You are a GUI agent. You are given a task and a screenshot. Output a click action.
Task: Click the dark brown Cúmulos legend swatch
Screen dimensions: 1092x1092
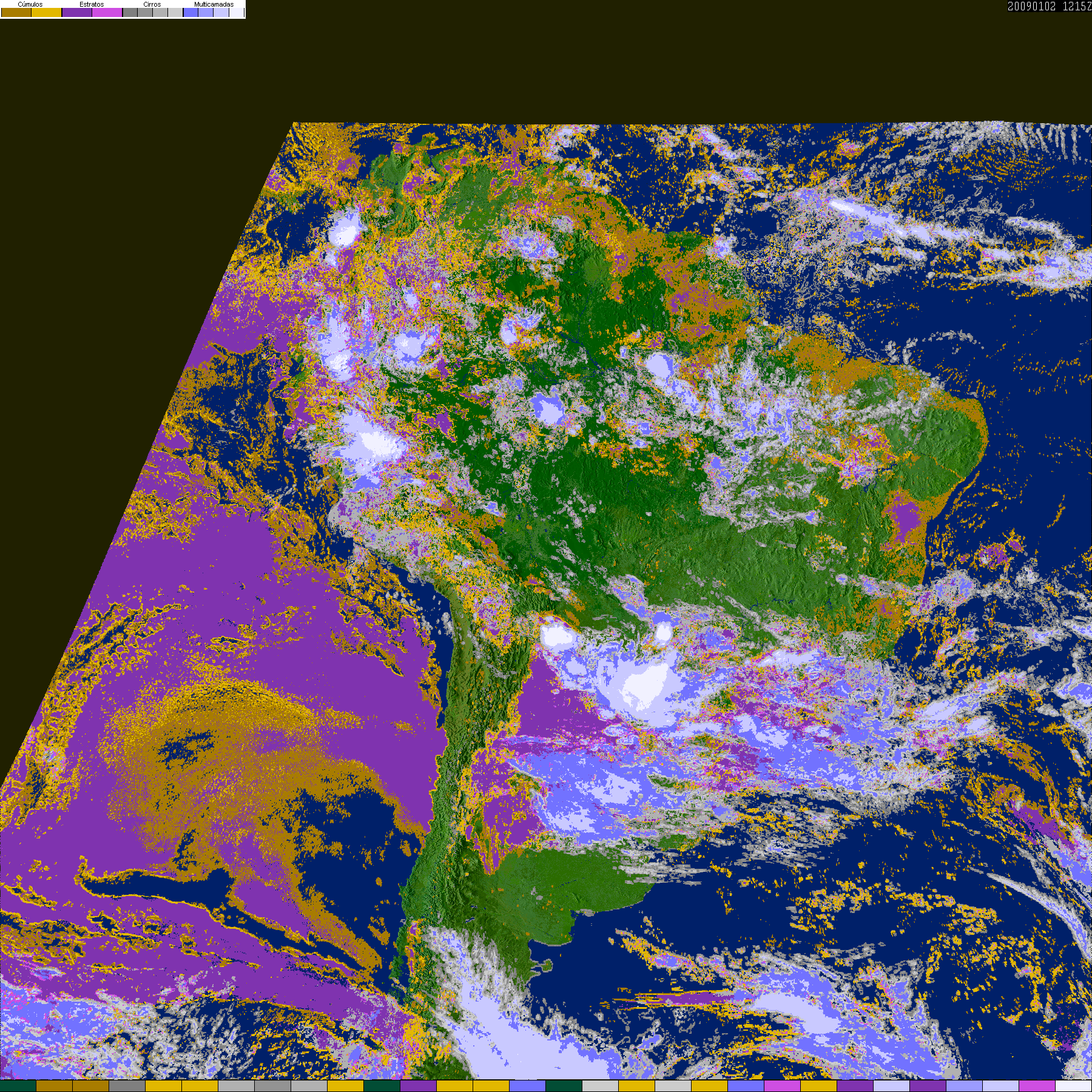pos(16,12)
